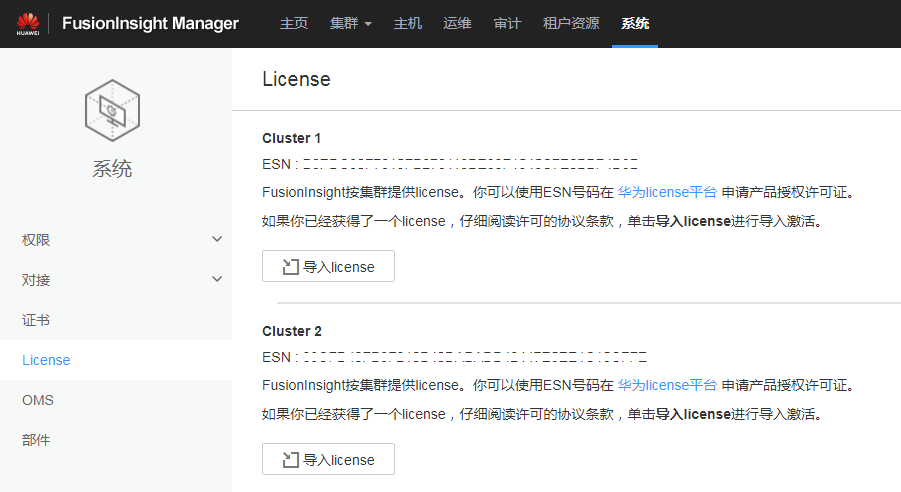Go to the 主机 hosts tab
This screenshot has width=901, height=492.
point(407,24)
